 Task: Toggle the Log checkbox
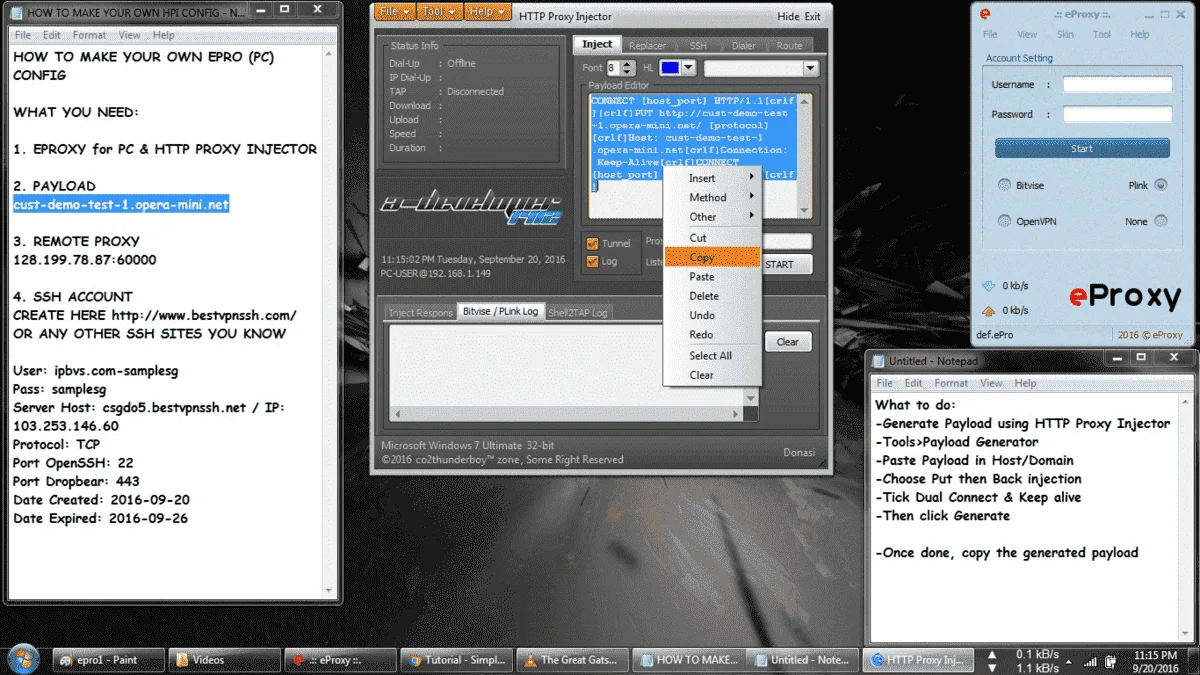click(593, 261)
